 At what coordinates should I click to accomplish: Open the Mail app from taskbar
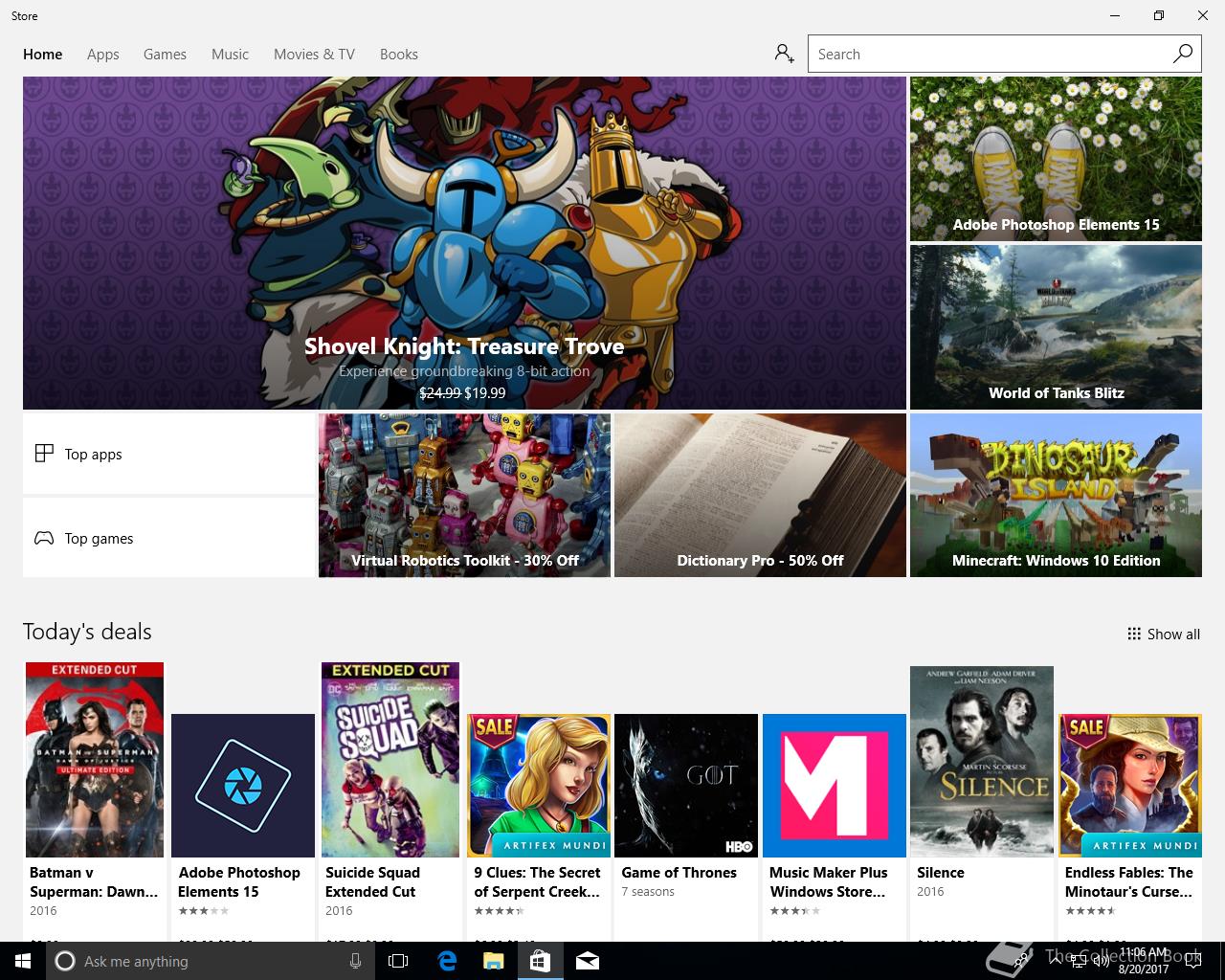[588, 961]
